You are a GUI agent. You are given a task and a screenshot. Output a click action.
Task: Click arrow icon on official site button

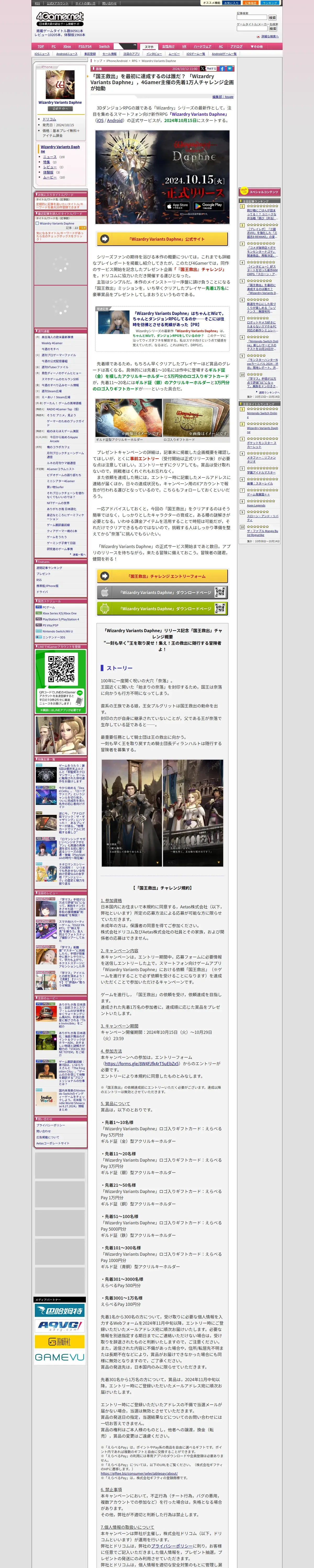[x=105, y=239]
